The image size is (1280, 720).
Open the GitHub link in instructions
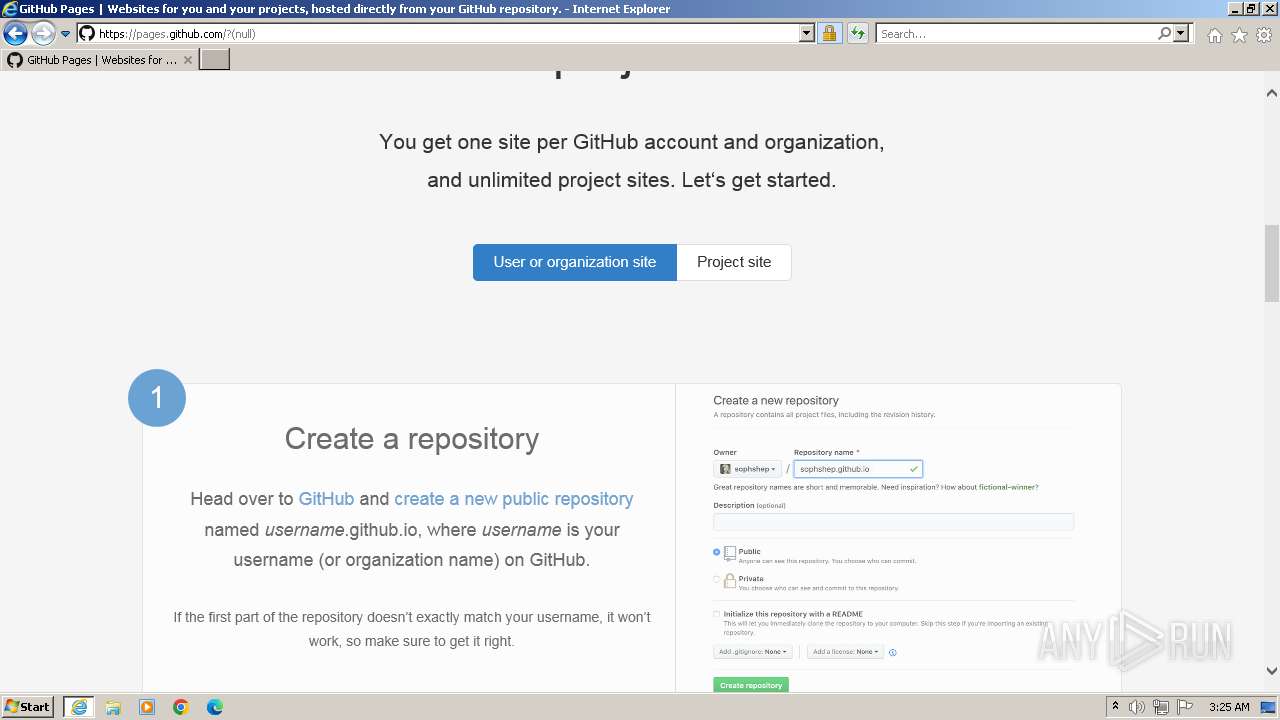326,499
